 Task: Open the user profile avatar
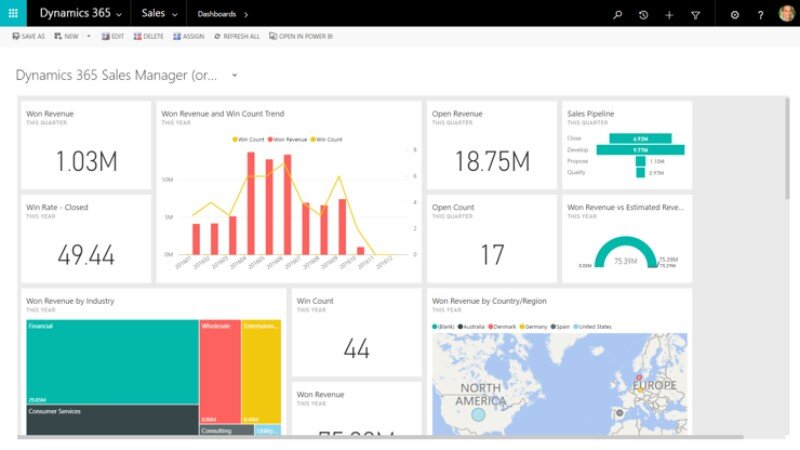[x=785, y=14]
